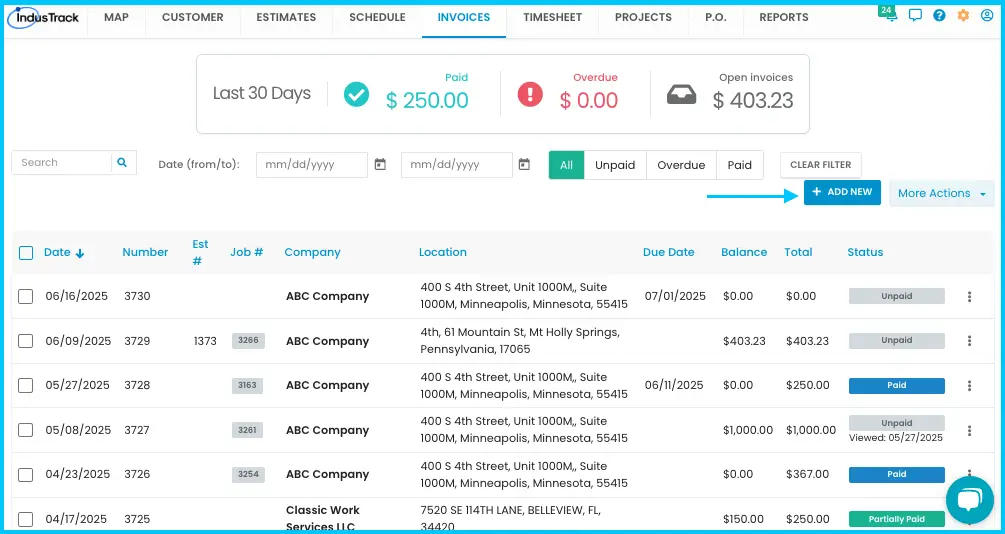
Task: Click job number badge 3254
Action: 248,474
